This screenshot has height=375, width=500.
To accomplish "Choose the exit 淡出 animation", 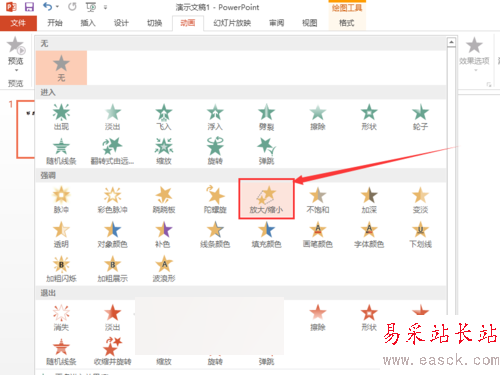I will click(x=112, y=317).
